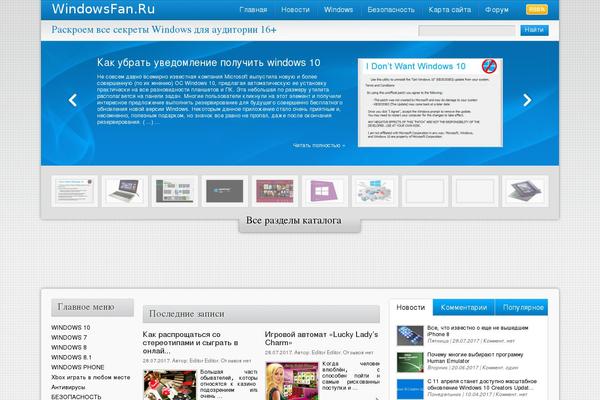The height and width of the screenshot is (400, 600).
Task: Click the casino post preview image
Action: pyautogui.click(x=170, y=385)
